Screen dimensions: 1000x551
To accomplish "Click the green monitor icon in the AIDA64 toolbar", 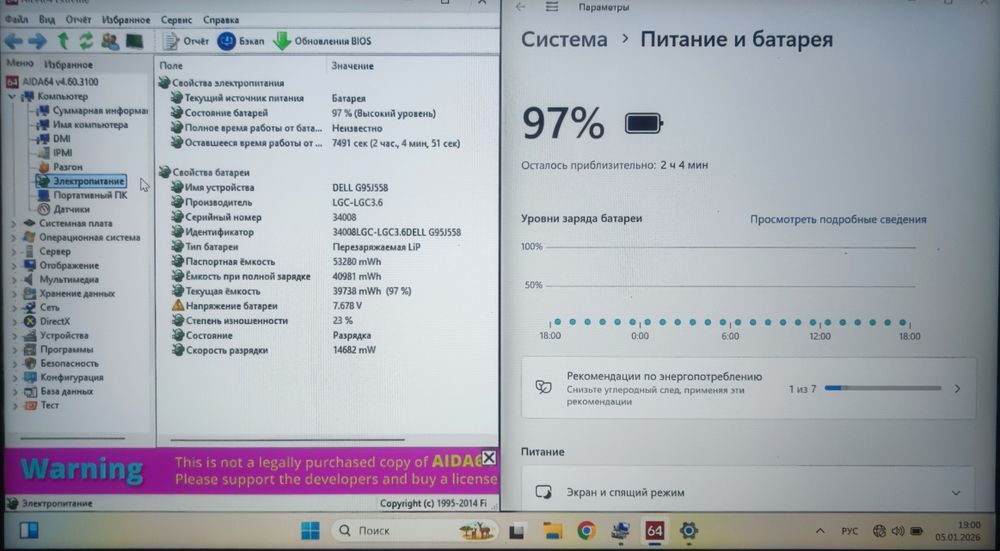I will (134, 41).
